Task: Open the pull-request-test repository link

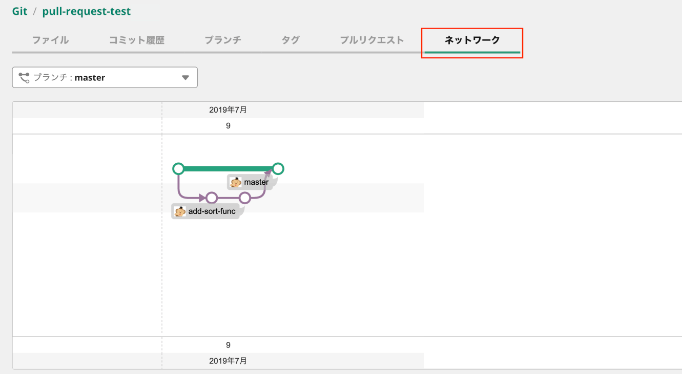Action: point(86,11)
